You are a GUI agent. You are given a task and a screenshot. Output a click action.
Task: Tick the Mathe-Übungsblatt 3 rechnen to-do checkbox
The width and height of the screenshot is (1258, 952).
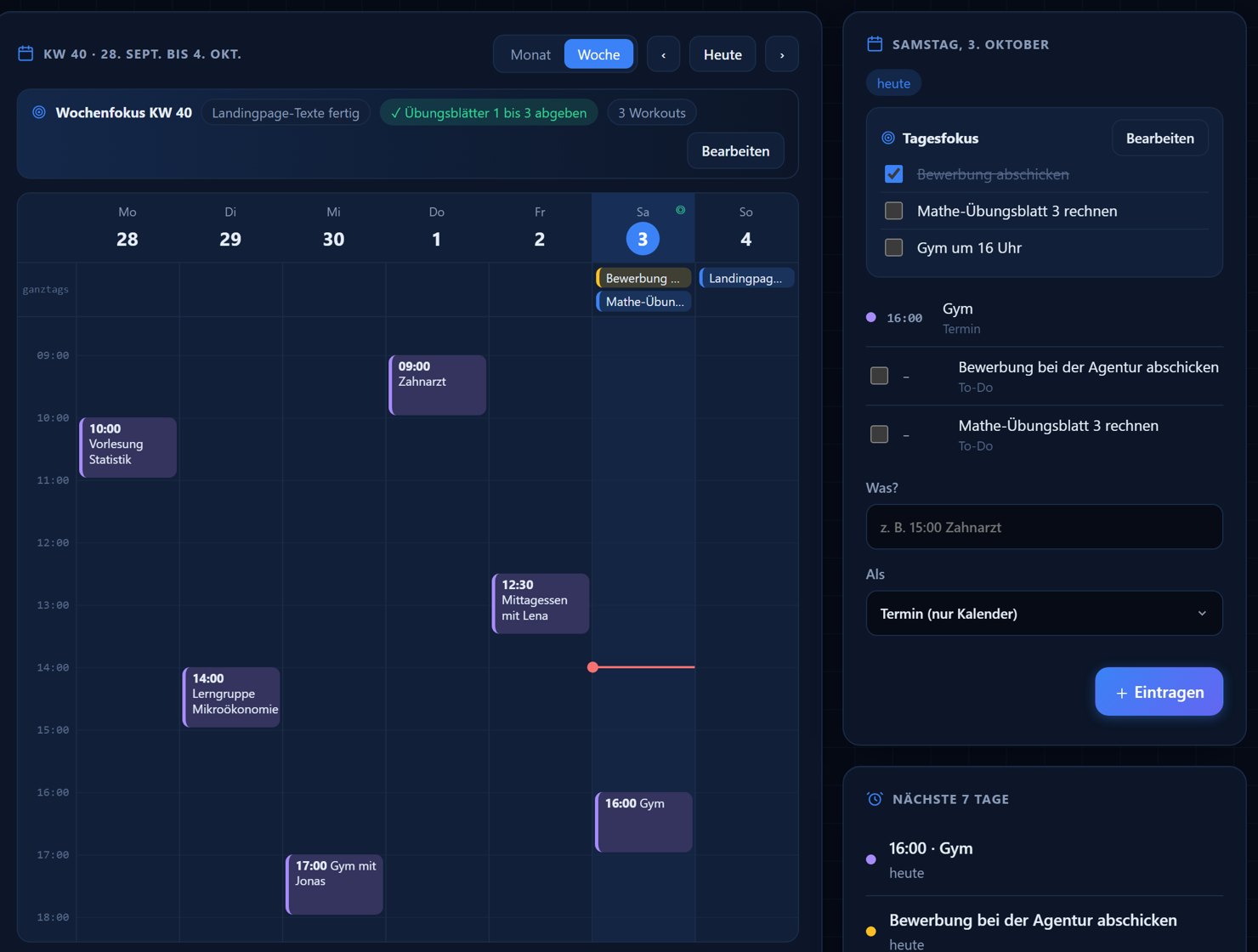click(x=880, y=434)
